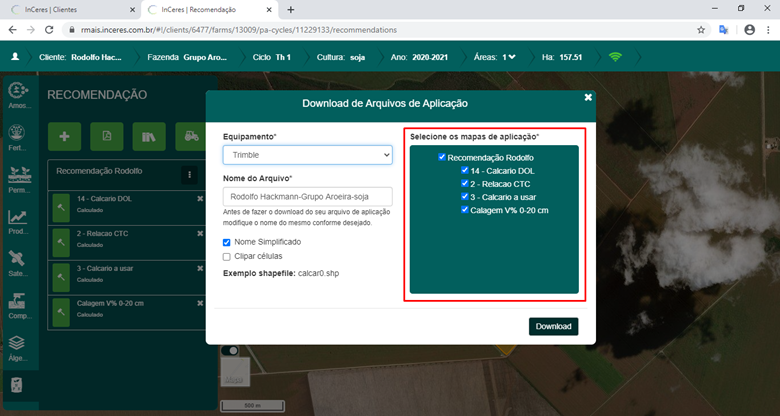Uncheck 2 - Relacao CTC map checkbox
780x416 pixels.
tap(465, 183)
